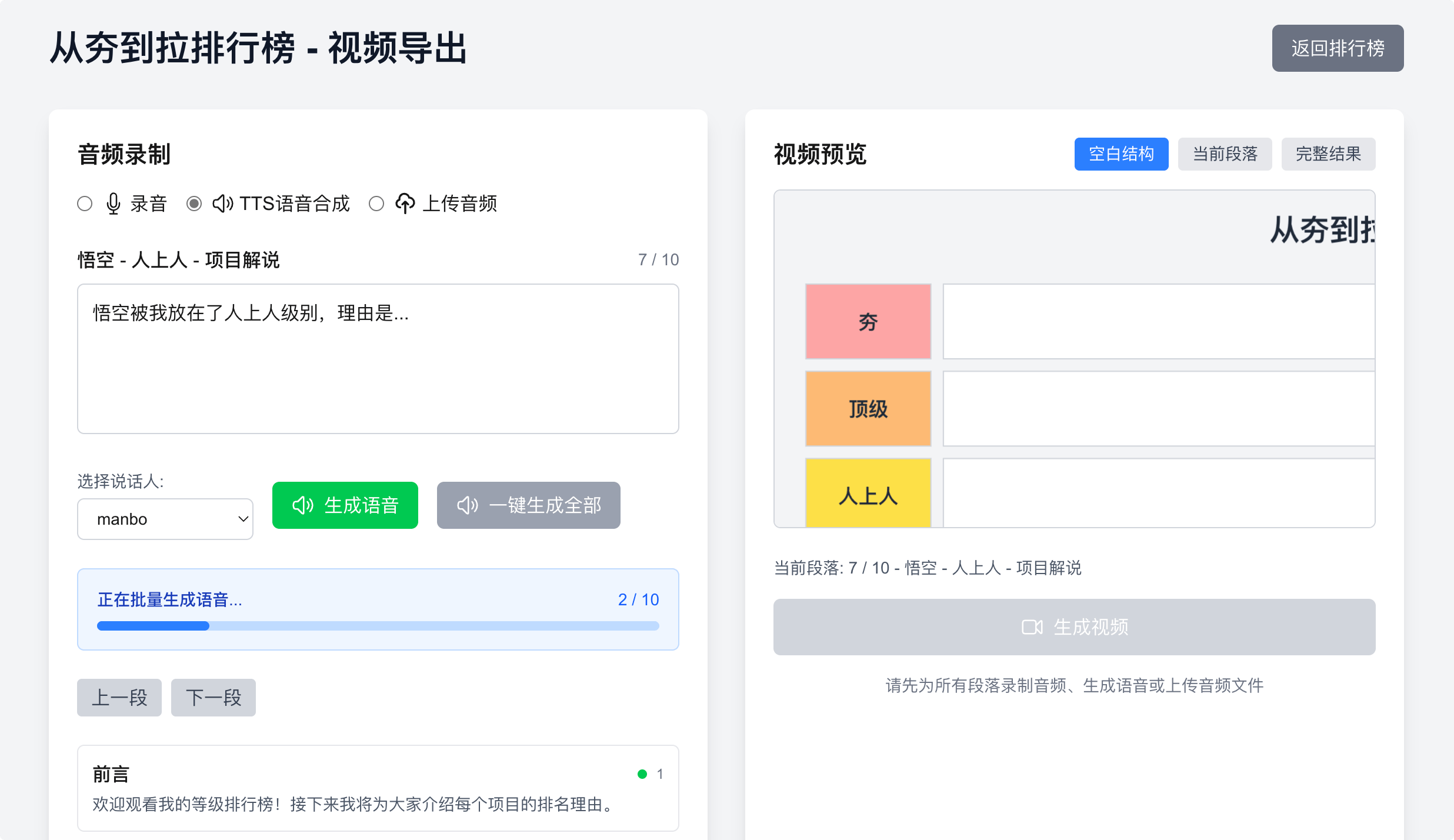The width and height of the screenshot is (1454, 840).
Task: Select the 上传音频 upload option
Action: coord(377,204)
